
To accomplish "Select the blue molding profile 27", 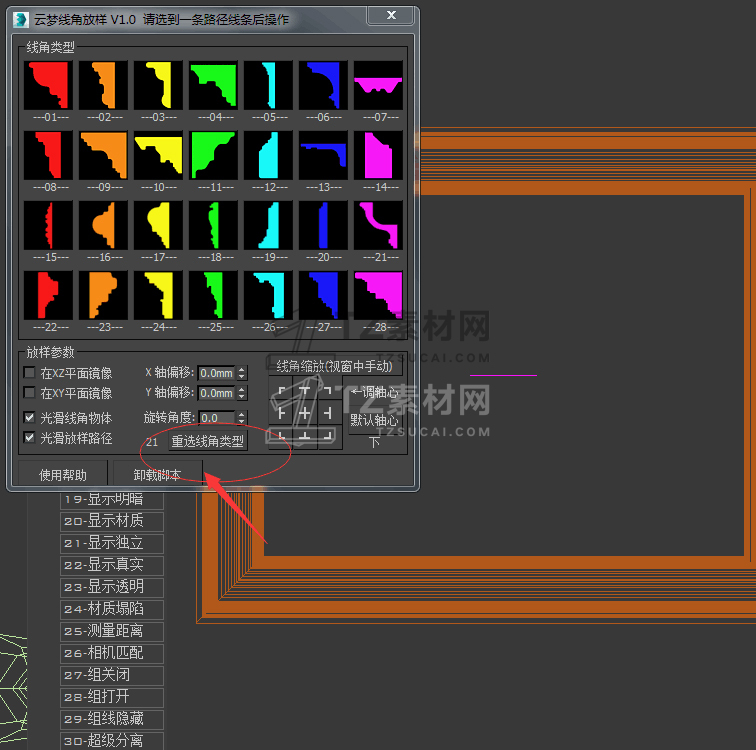I will [323, 295].
